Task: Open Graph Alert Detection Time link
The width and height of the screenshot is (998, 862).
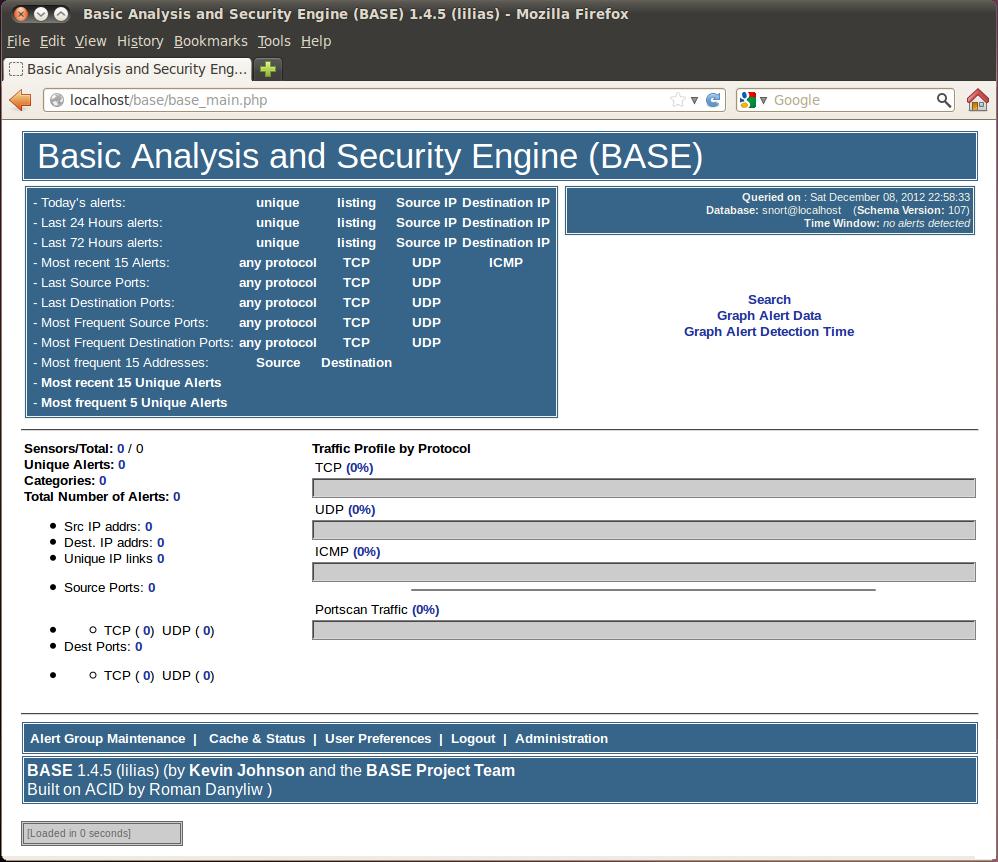Action: (770, 332)
